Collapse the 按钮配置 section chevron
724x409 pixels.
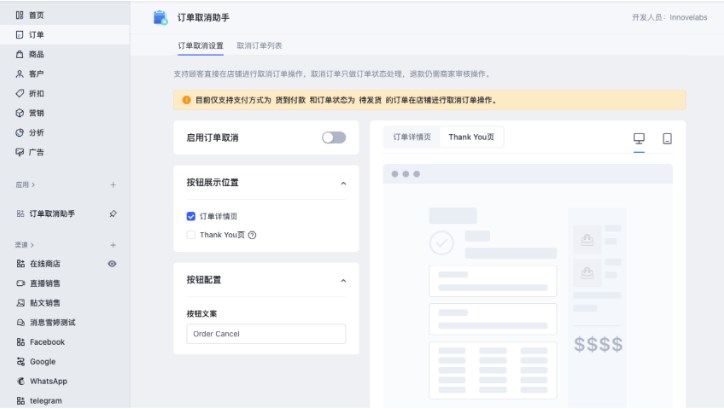click(x=343, y=281)
